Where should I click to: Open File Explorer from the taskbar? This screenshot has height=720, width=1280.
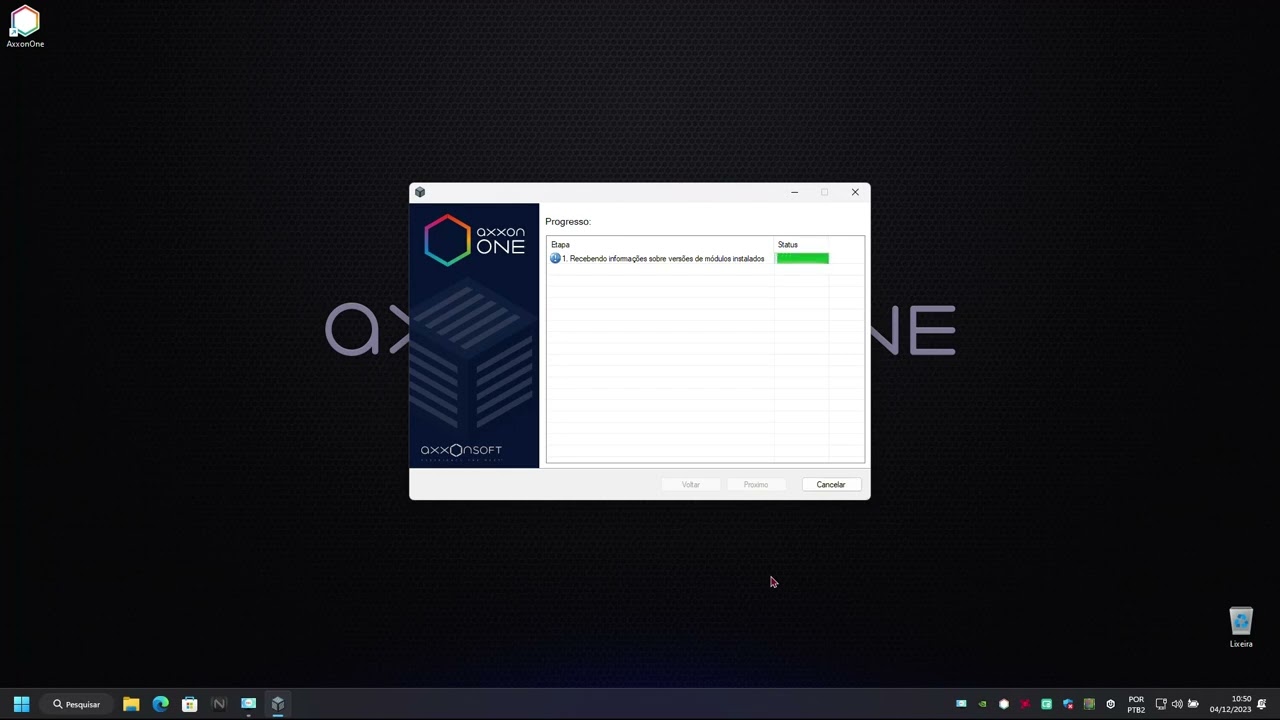tap(131, 704)
